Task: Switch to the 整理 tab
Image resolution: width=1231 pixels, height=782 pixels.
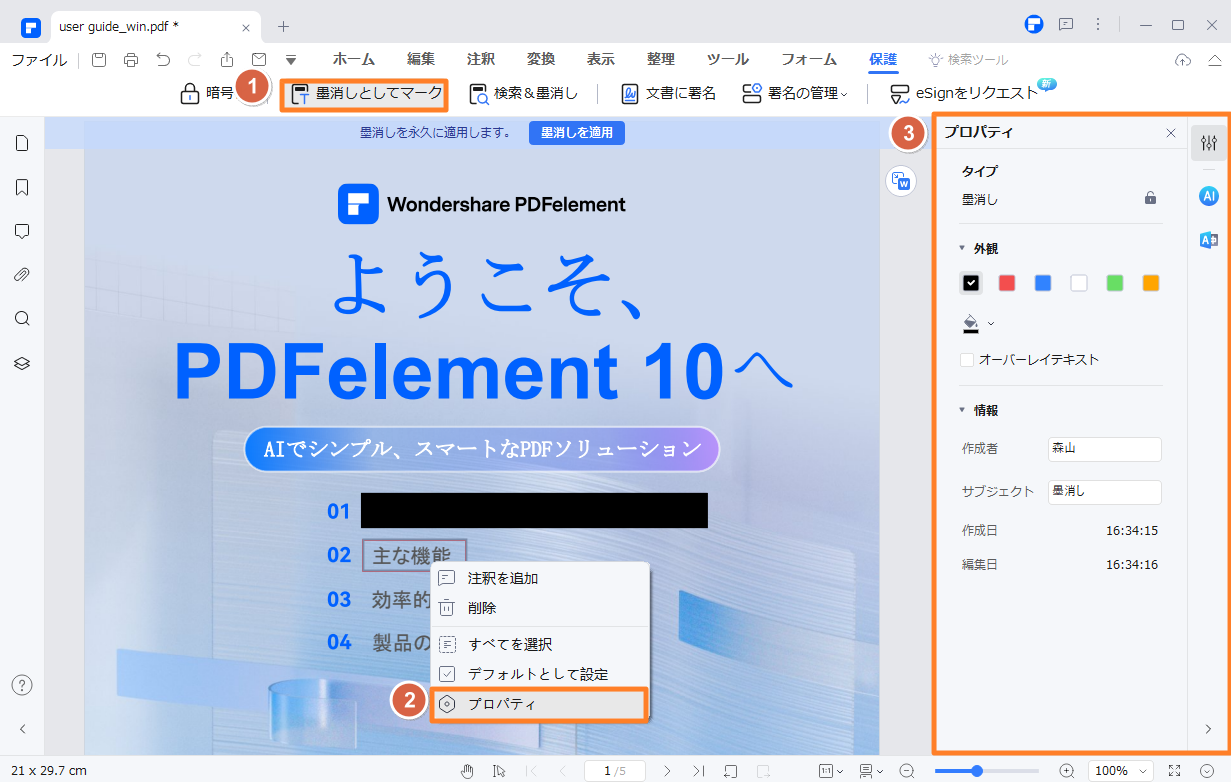Action: (x=661, y=60)
